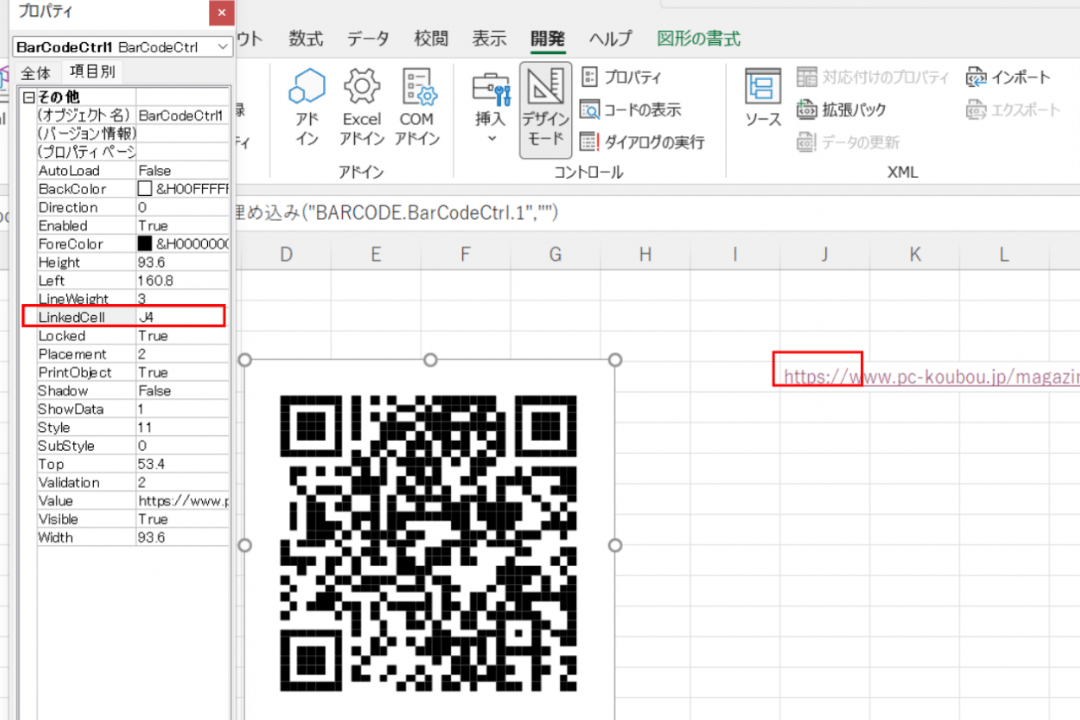Select the Width value 93.6
The height and width of the screenshot is (720, 1080).
click(x=183, y=537)
